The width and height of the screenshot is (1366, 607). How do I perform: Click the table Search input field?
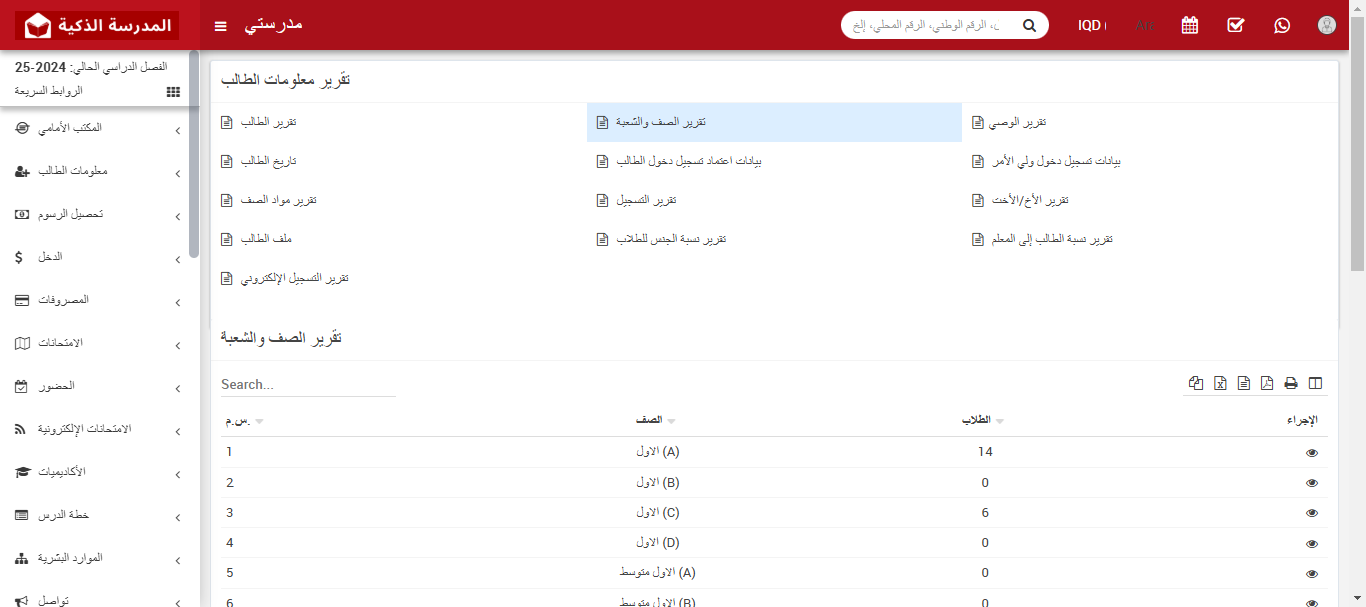click(x=308, y=384)
